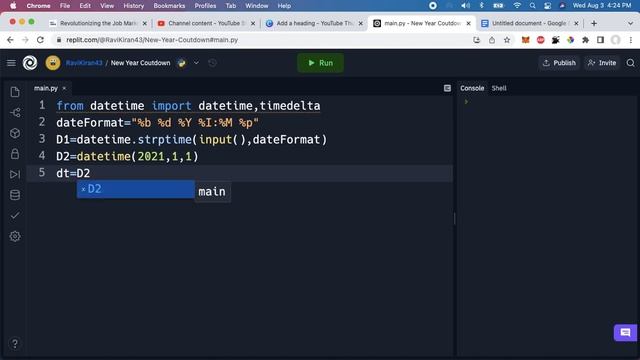Click the New Year Coutdown repl title
The height and width of the screenshot is (360, 640).
tap(140, 63)
